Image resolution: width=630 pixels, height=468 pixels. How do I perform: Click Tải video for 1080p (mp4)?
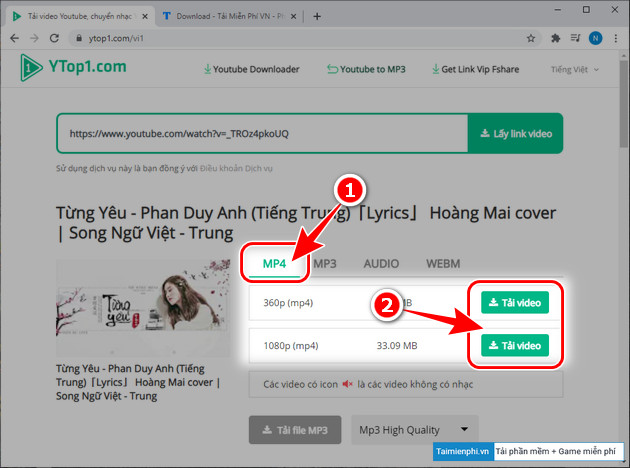[x=515, y=345]
